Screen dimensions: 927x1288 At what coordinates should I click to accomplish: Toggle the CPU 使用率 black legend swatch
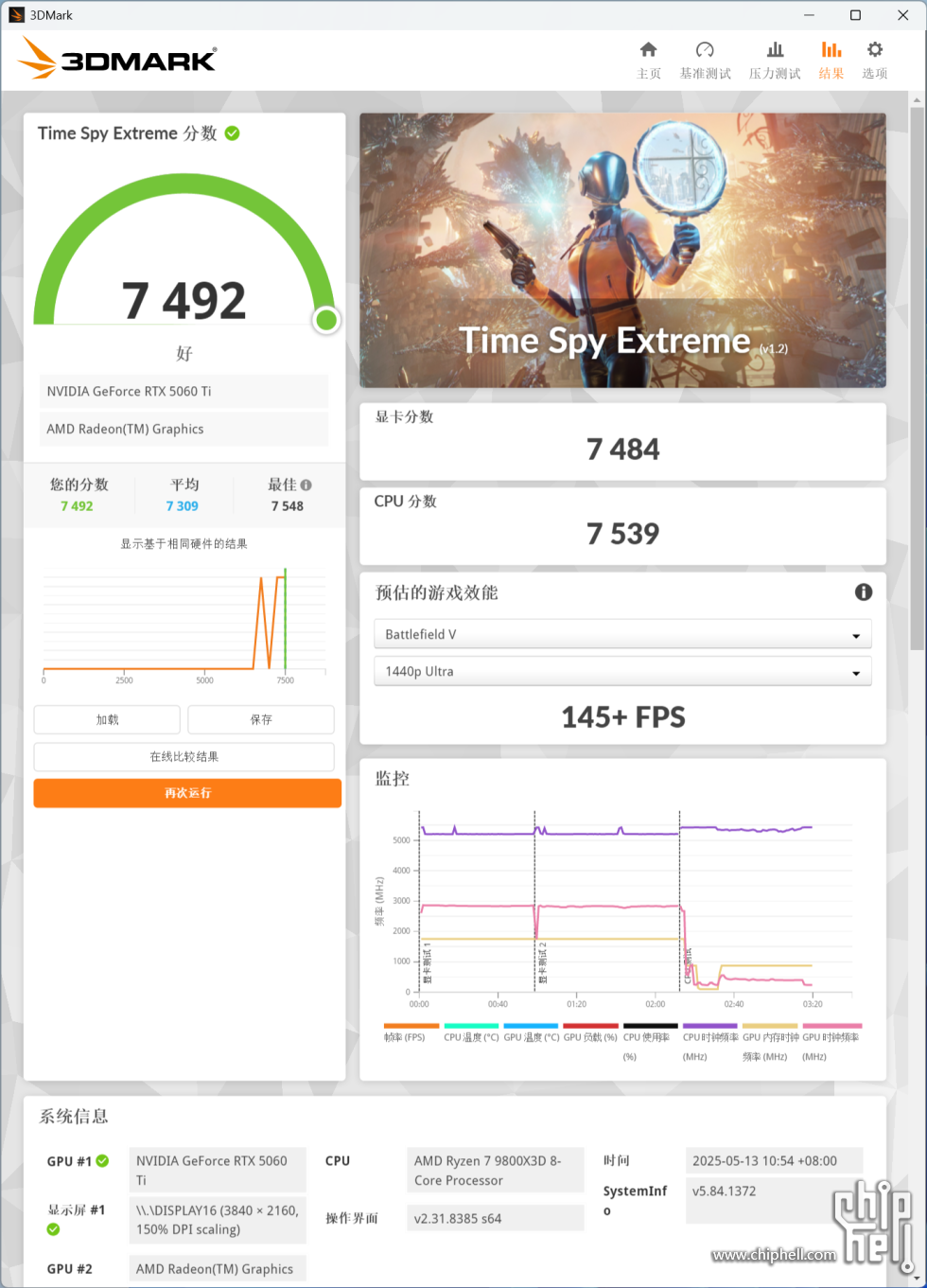[x=650, y=1026]
